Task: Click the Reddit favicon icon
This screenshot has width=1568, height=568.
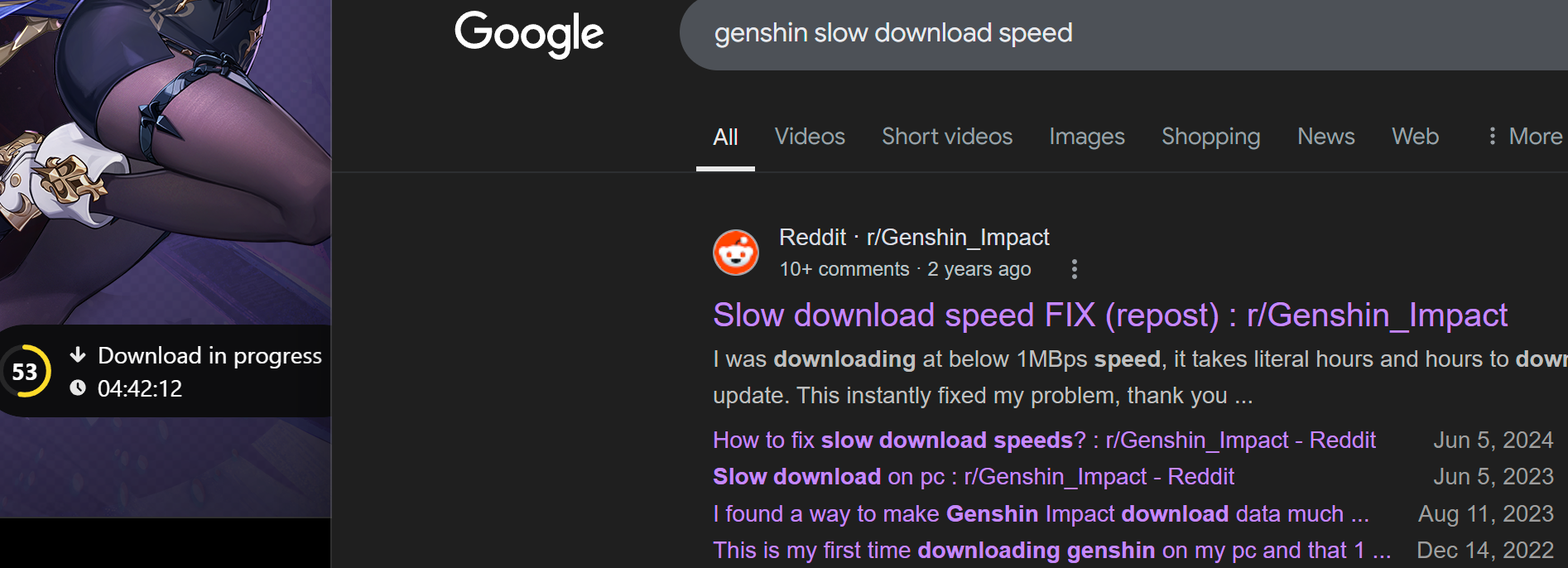Action: click(x=736, y=253)
